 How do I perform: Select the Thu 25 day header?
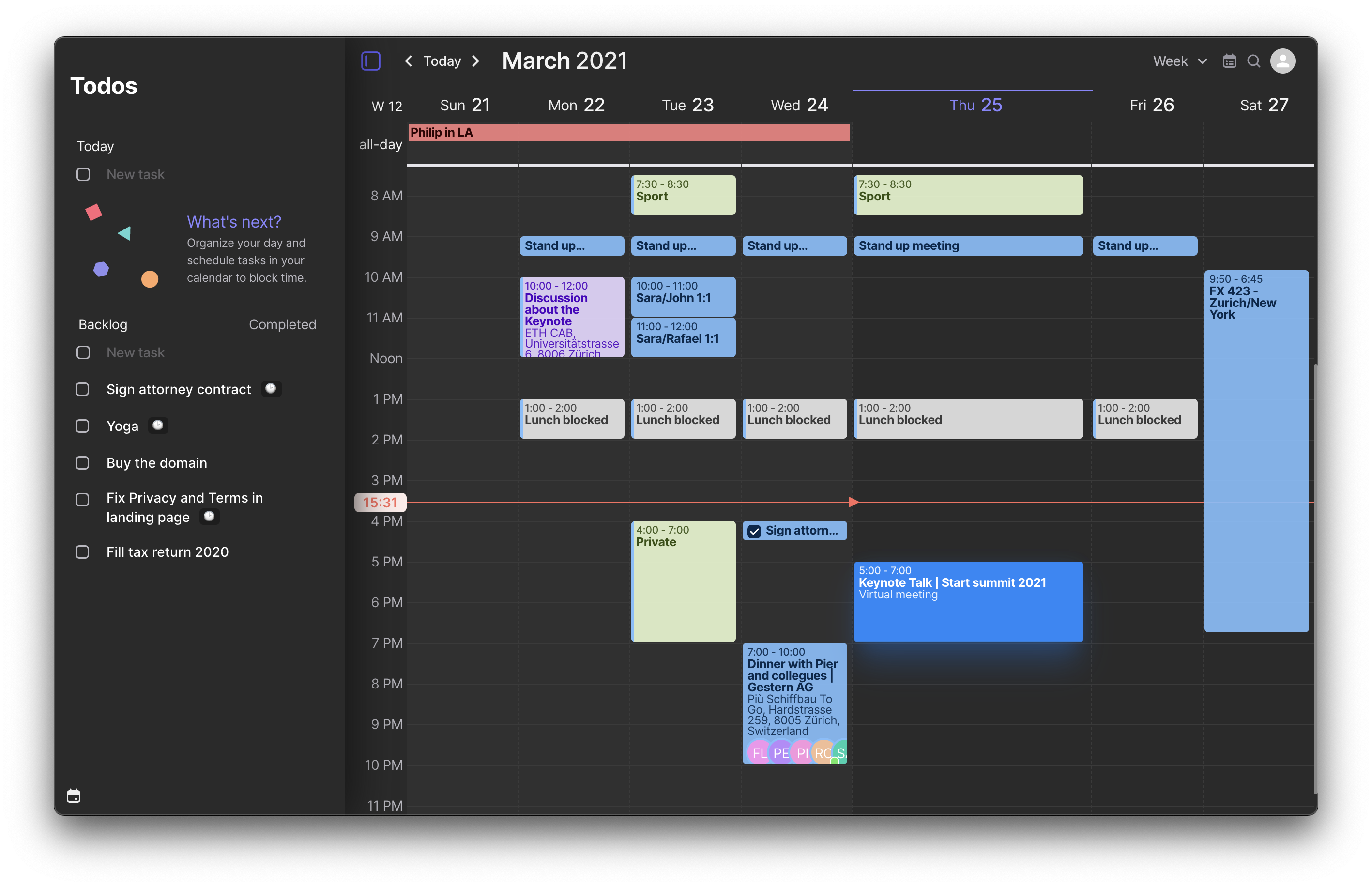(x=976, y=105)
